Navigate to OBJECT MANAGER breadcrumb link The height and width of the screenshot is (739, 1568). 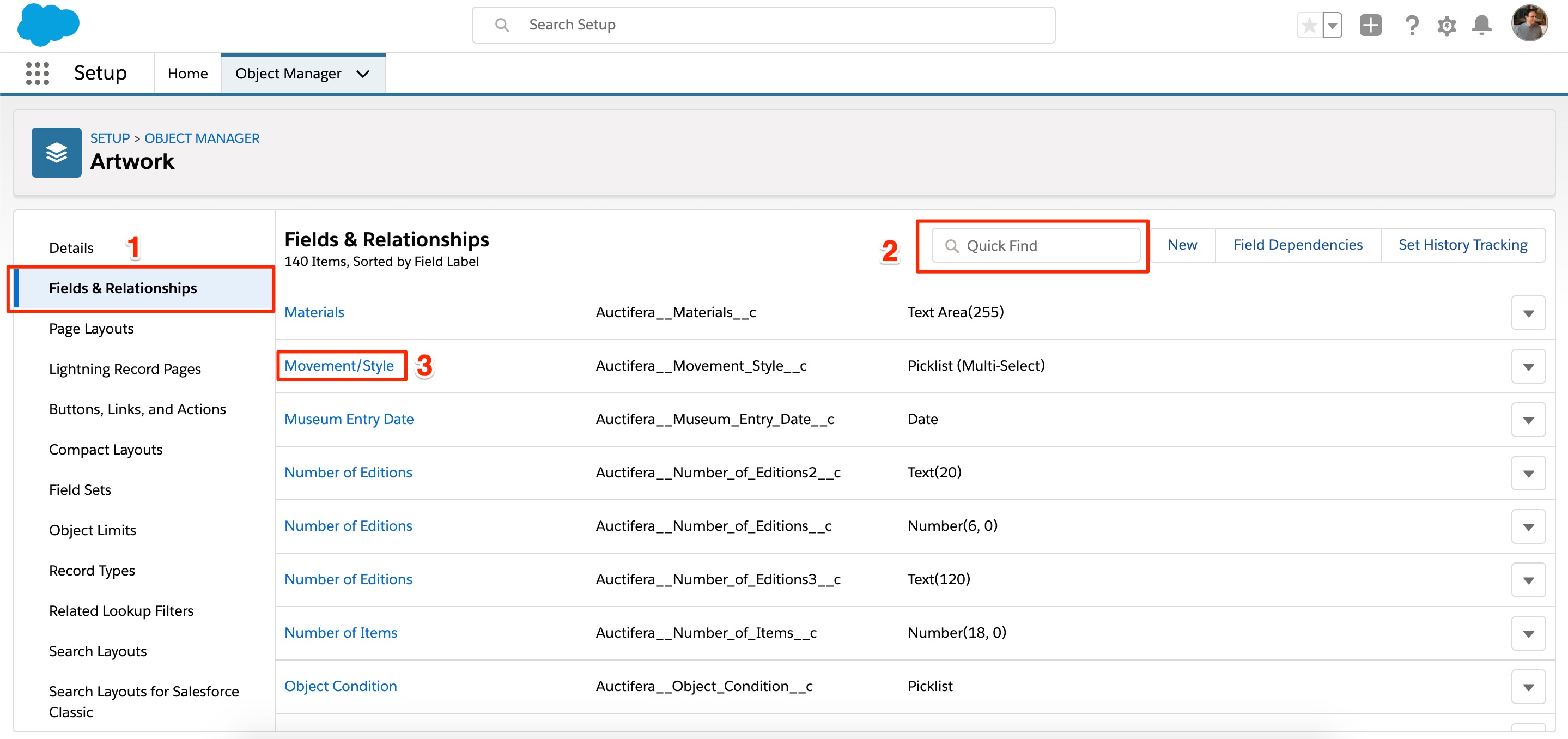pyautogui.click(x=202, y=137)
